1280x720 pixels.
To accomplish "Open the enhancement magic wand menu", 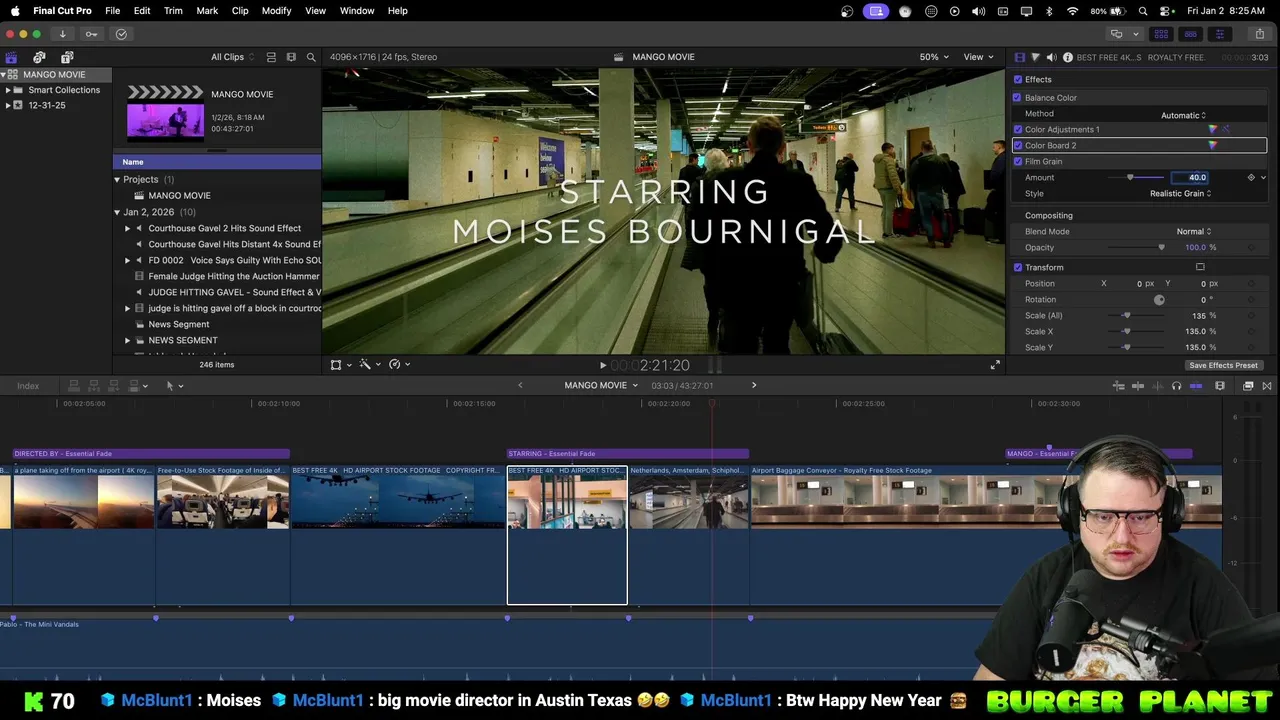I will click(x=368, y=365).
